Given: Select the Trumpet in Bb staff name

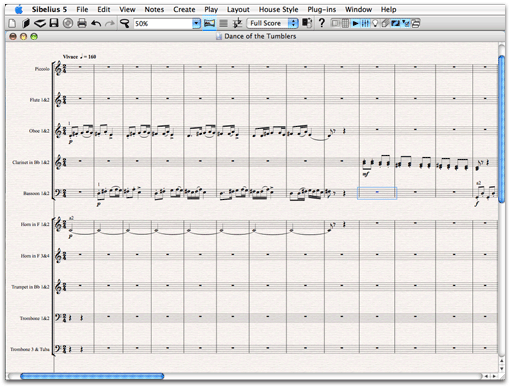Looking at the screenshot, I should tap(30, 287).
